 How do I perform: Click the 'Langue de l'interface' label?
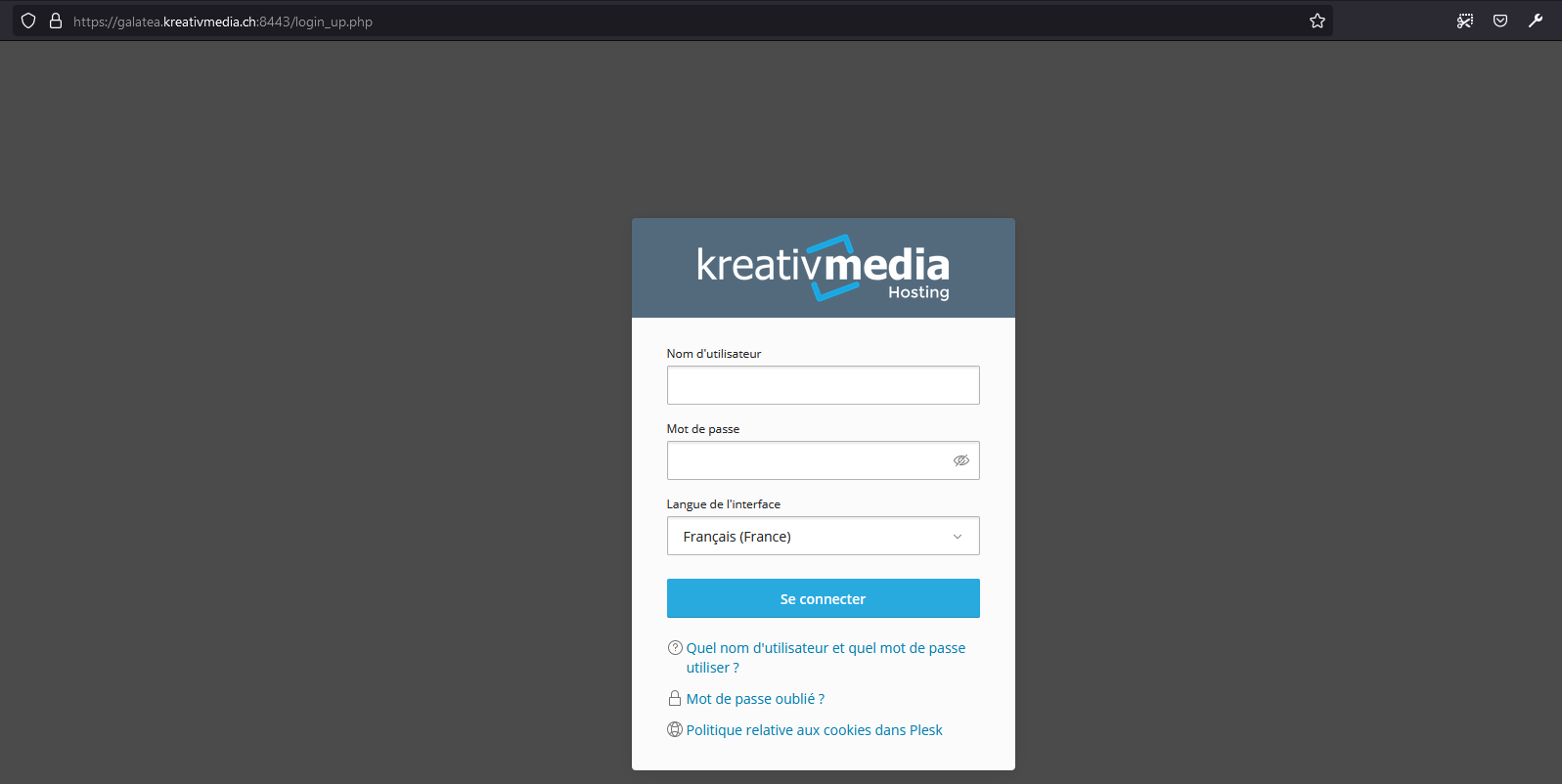pyautogui.click(x=724, y=504)
